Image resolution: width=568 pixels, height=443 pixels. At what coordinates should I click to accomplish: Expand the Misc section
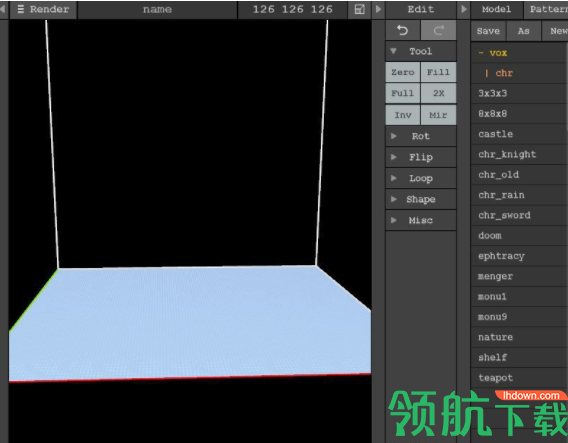(421, 220)
